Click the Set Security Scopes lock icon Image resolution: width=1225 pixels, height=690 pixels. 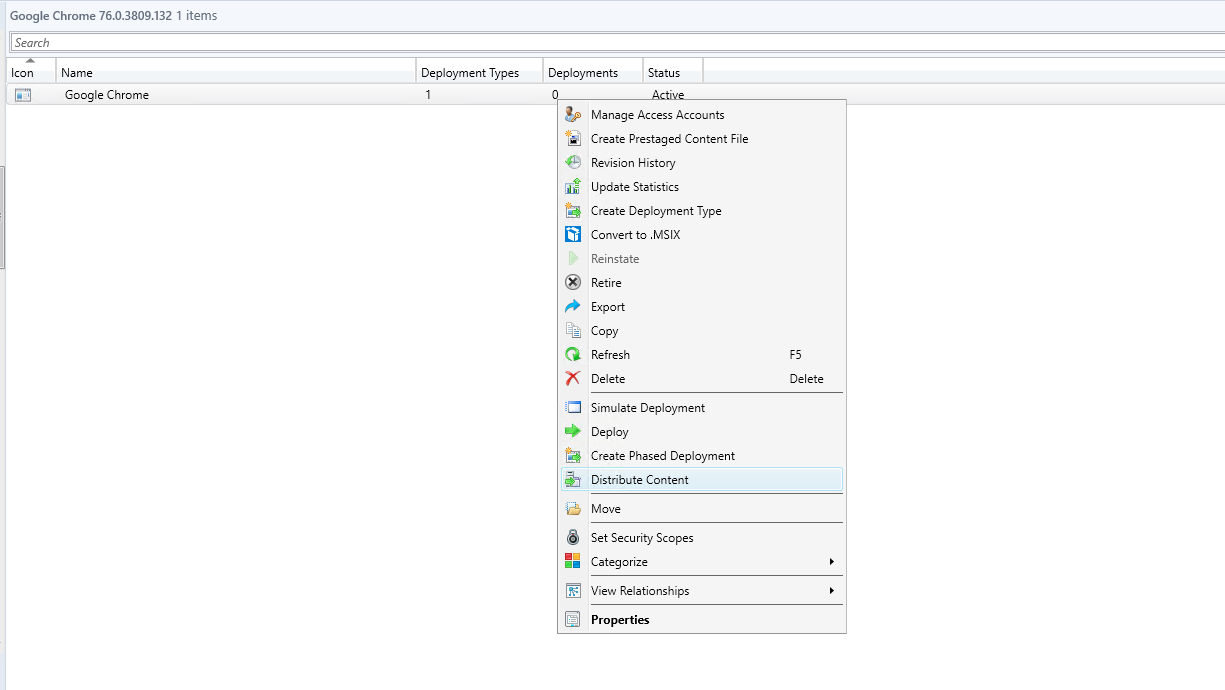[x=573, y=538]
